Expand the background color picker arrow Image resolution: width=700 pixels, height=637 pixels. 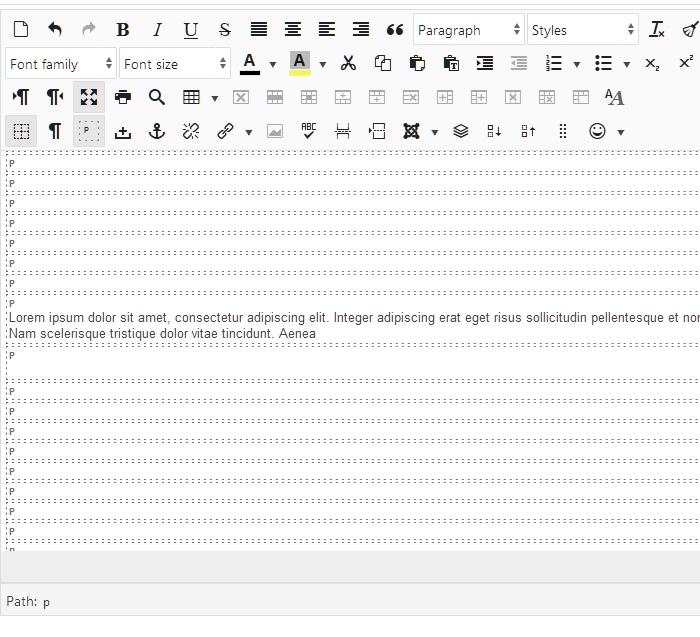323,64
